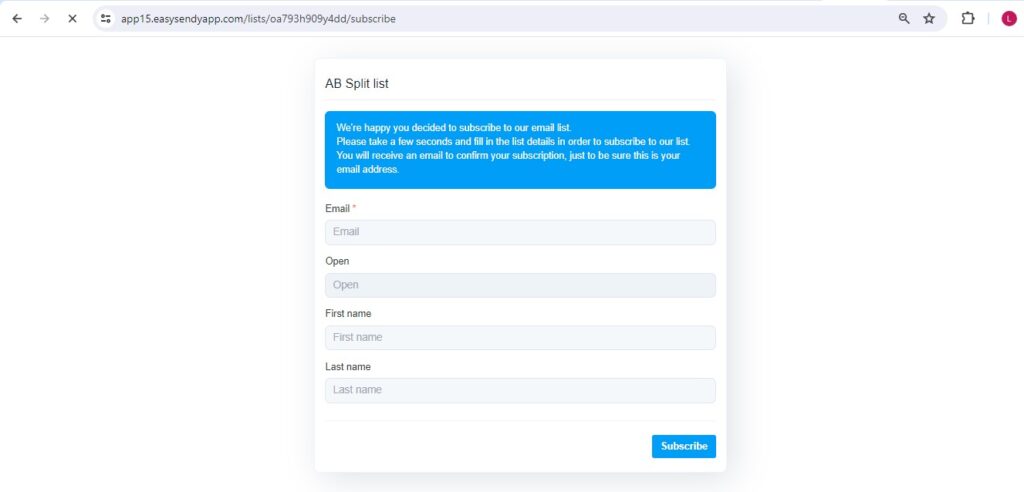Click the Last name label
Screen dimensions: 1024x492
(x=348, y=367)
